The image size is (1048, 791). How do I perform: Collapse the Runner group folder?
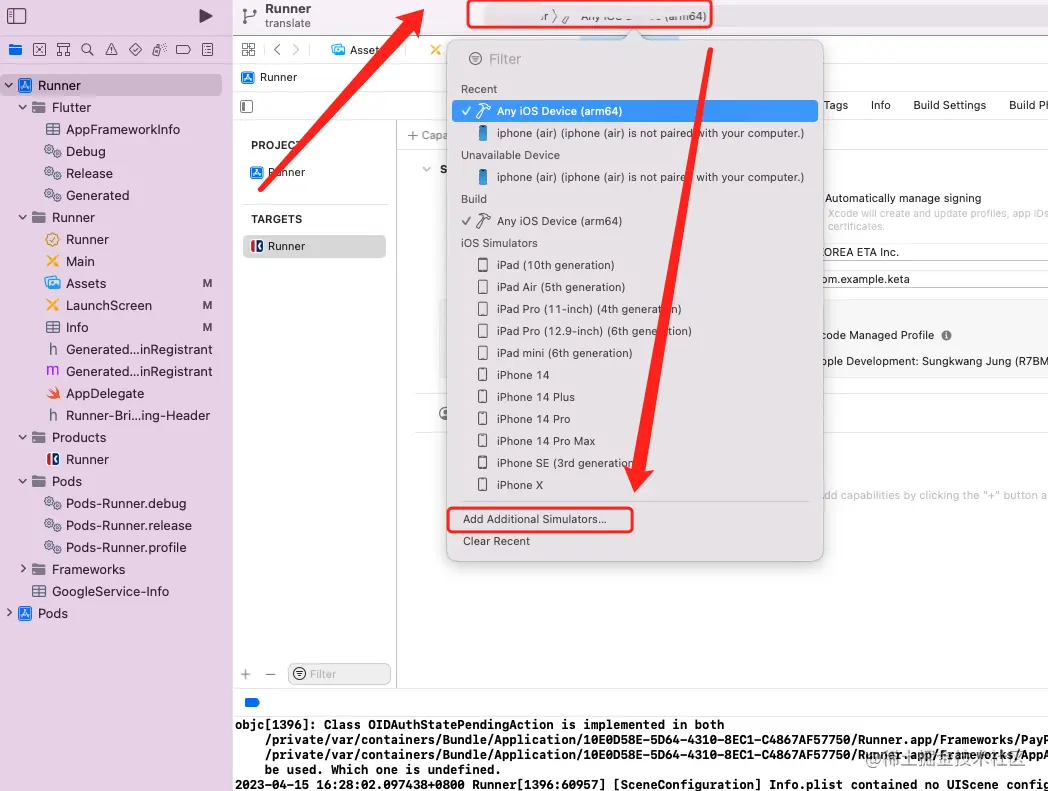pos(23,217)
